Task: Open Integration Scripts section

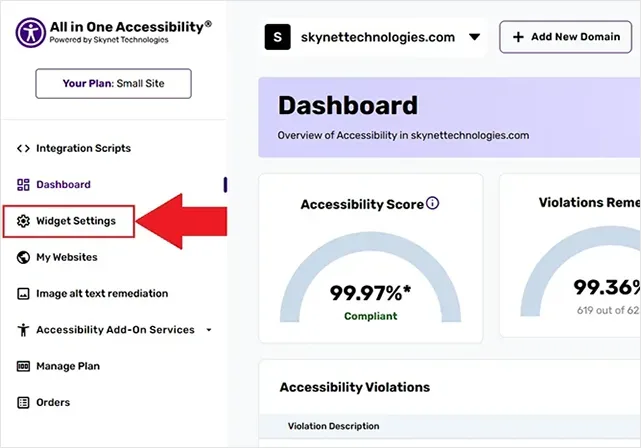Action: pyautogui.click(x=83, y=148)
